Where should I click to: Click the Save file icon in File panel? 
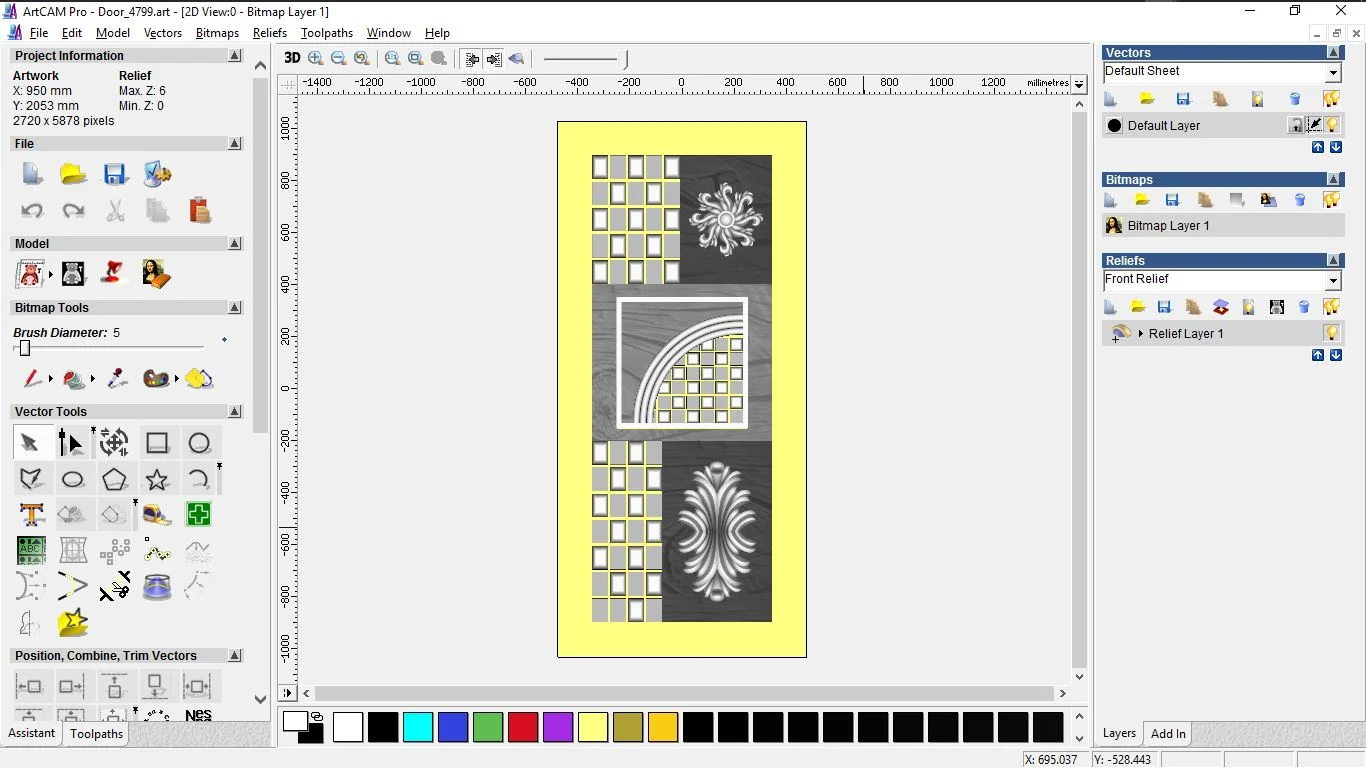(115, 174)
